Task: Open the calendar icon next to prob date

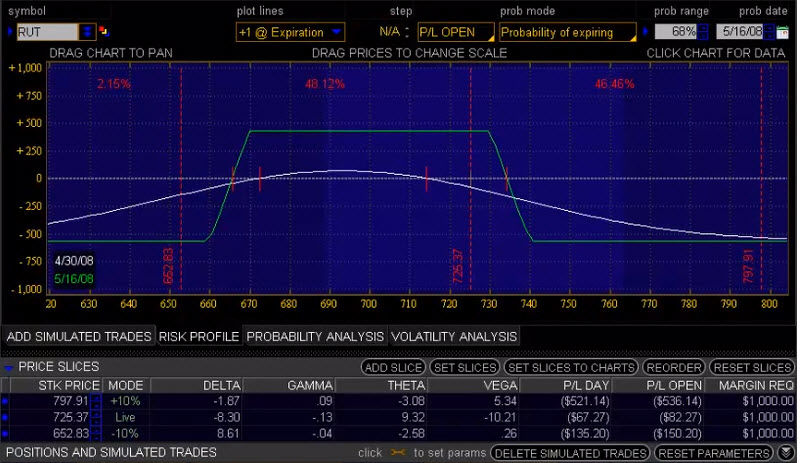Action: point(782,32)
